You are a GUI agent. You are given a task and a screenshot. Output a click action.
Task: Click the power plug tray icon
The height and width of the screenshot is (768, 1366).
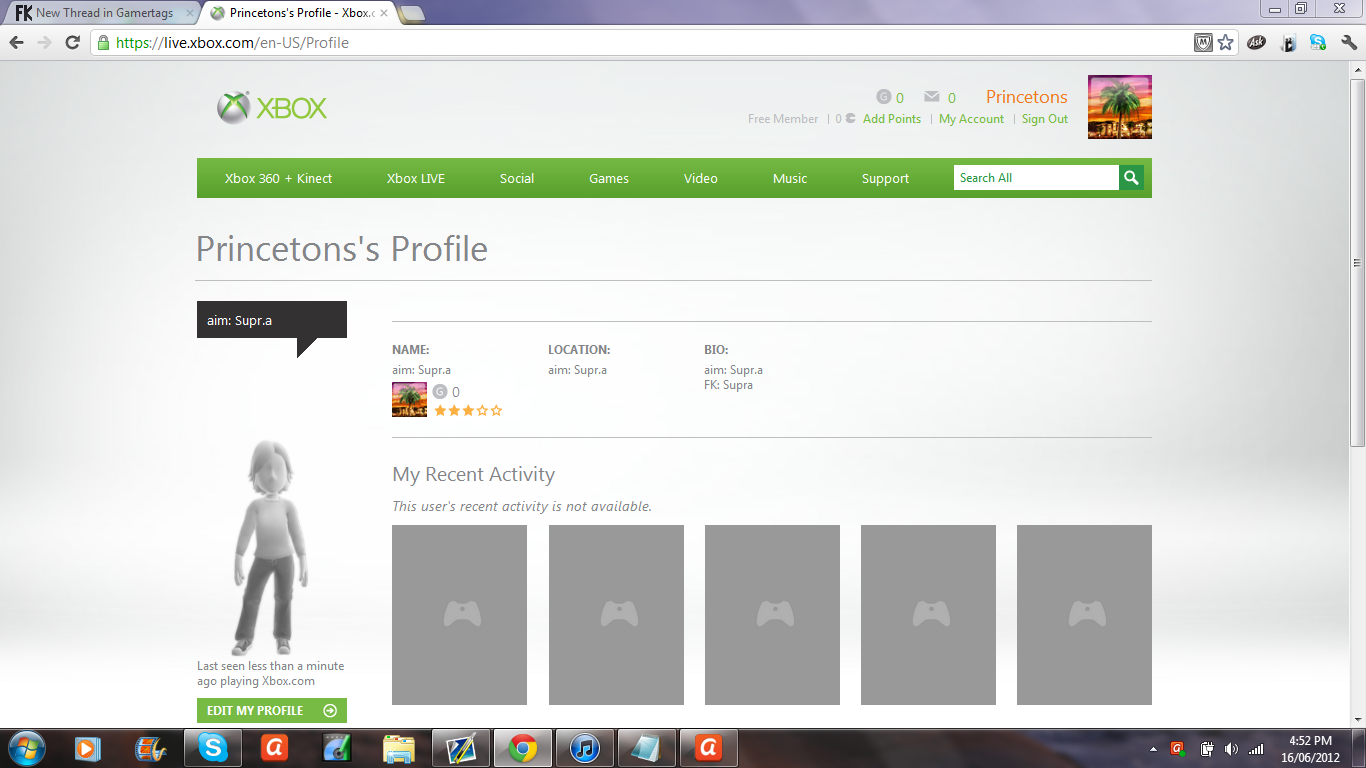(x=1206, y=749)
